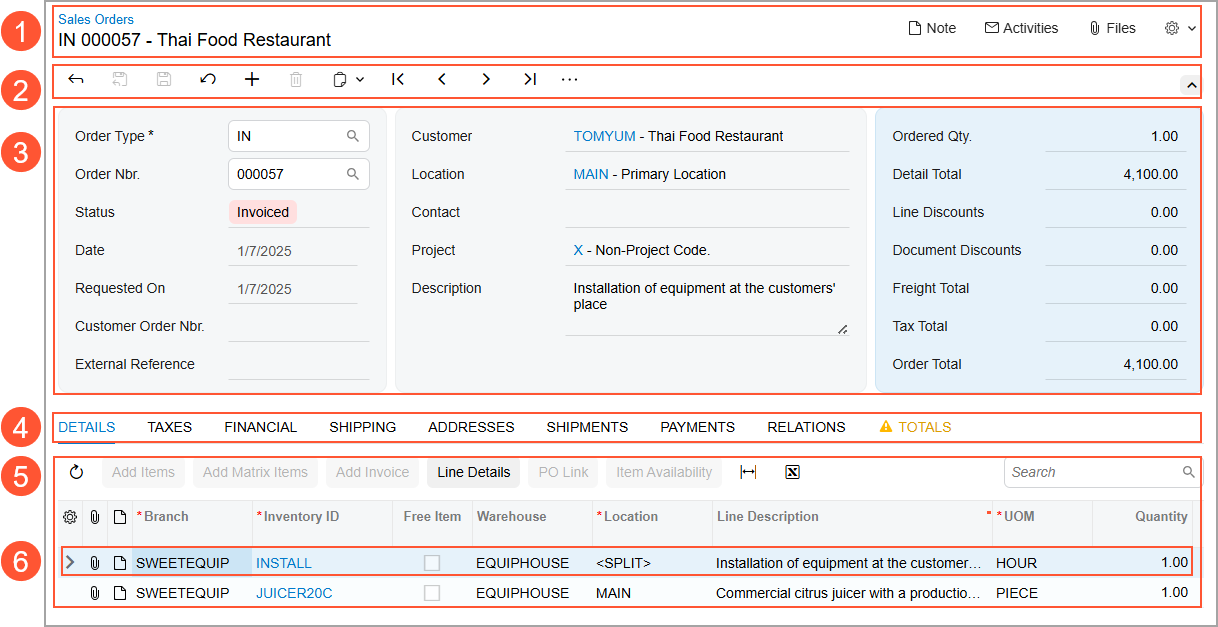Click the Line Details button
The width and height of the screenshot is (1218, 627).
pos(473,471)
